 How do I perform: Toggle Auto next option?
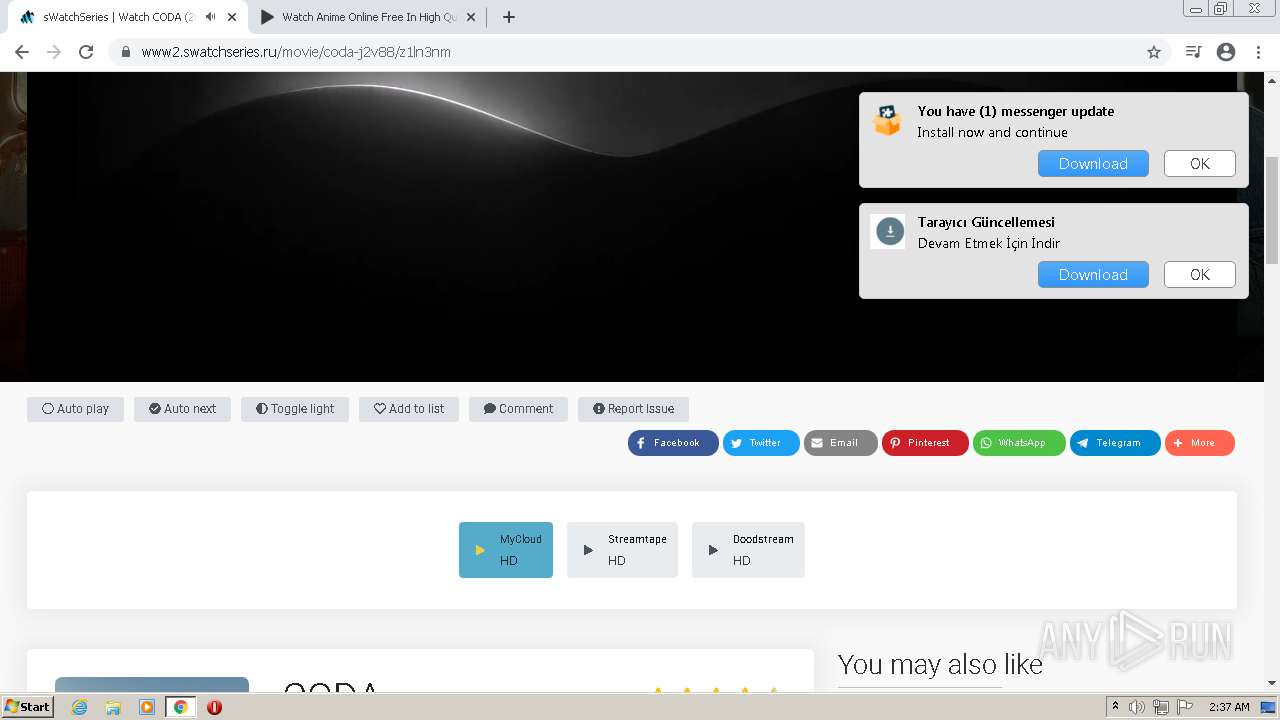(x=182, y=409)
